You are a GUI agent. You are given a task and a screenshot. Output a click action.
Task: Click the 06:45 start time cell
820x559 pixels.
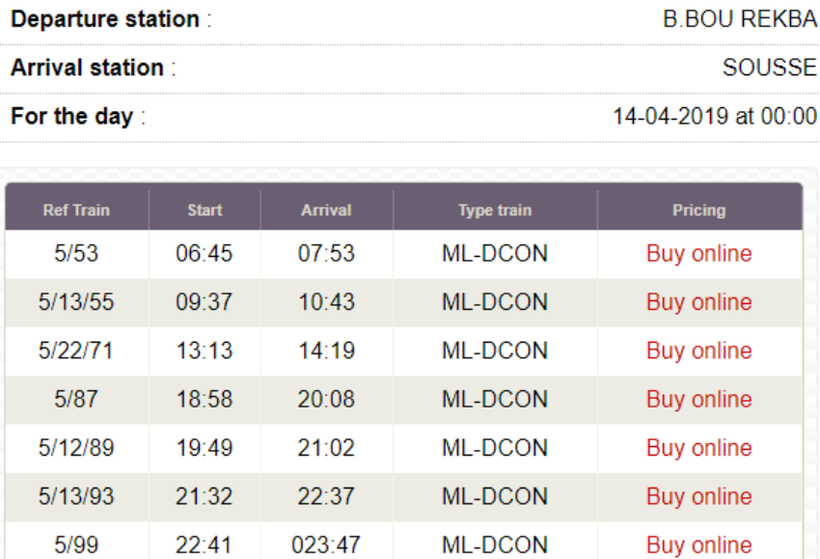pos(204,254)
